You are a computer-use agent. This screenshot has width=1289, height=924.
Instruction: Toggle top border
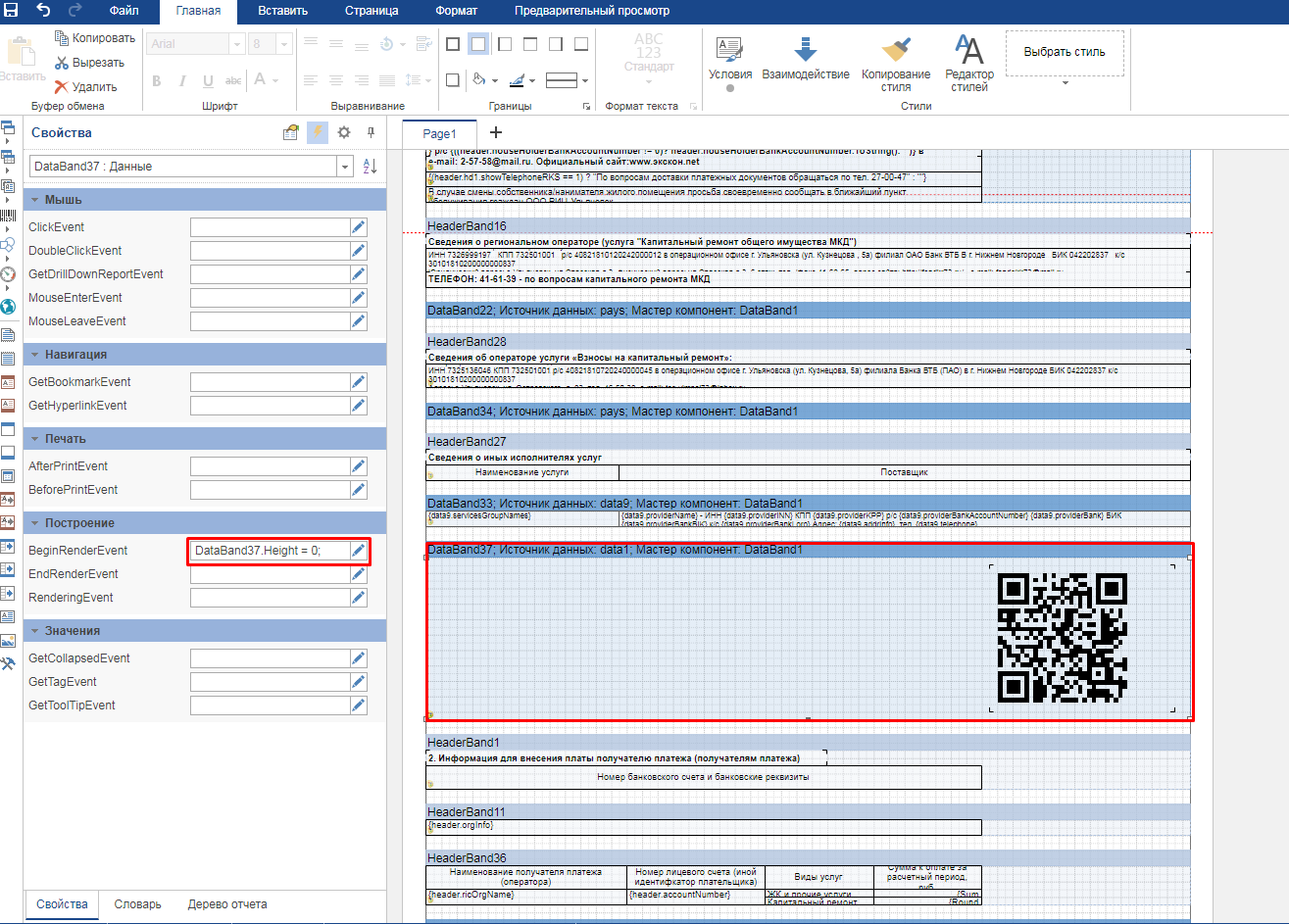coord(529,44)
